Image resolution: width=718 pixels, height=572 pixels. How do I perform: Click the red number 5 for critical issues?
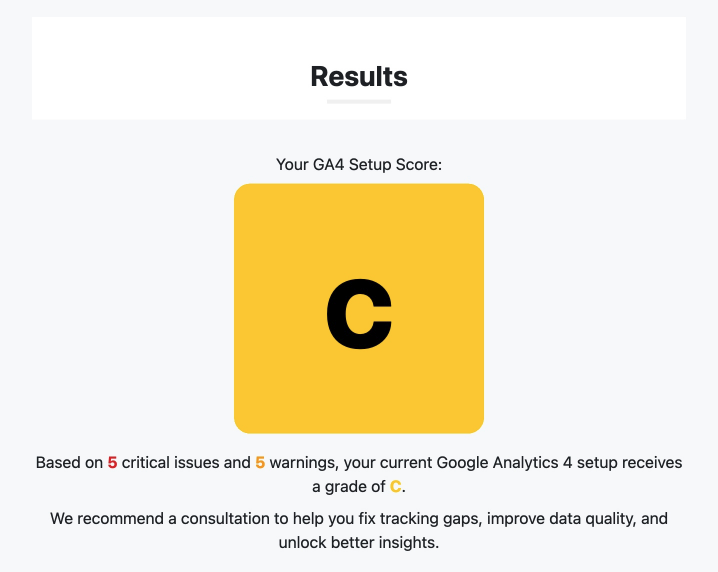112,463
